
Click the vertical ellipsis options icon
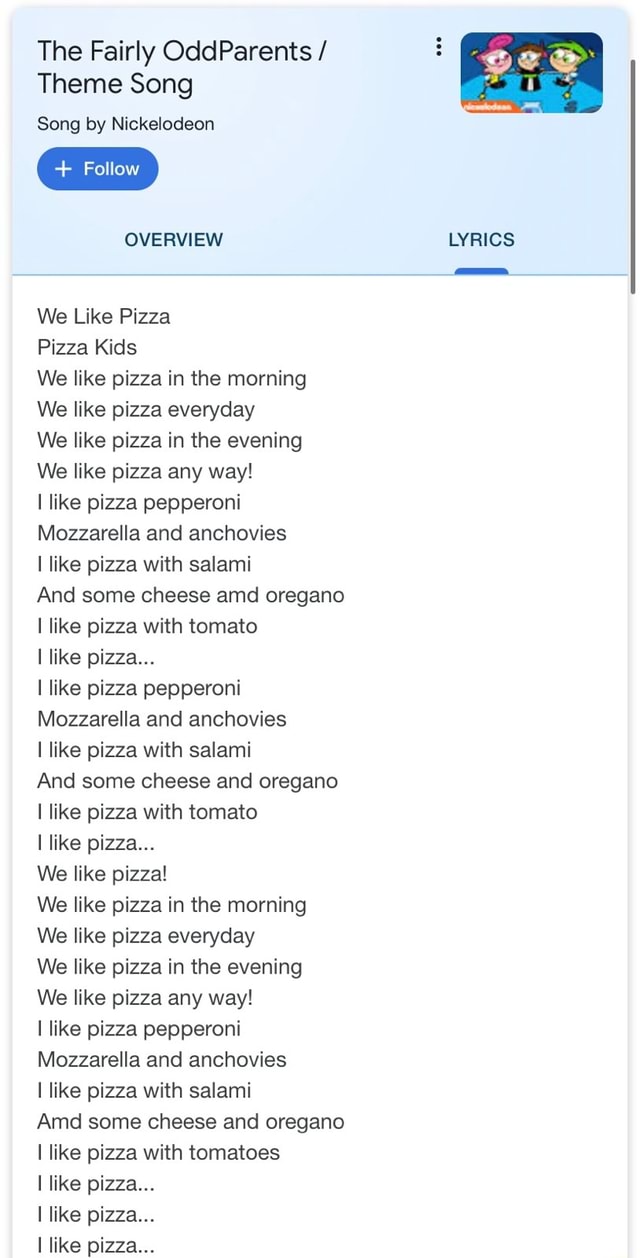[x=438, y=47]
